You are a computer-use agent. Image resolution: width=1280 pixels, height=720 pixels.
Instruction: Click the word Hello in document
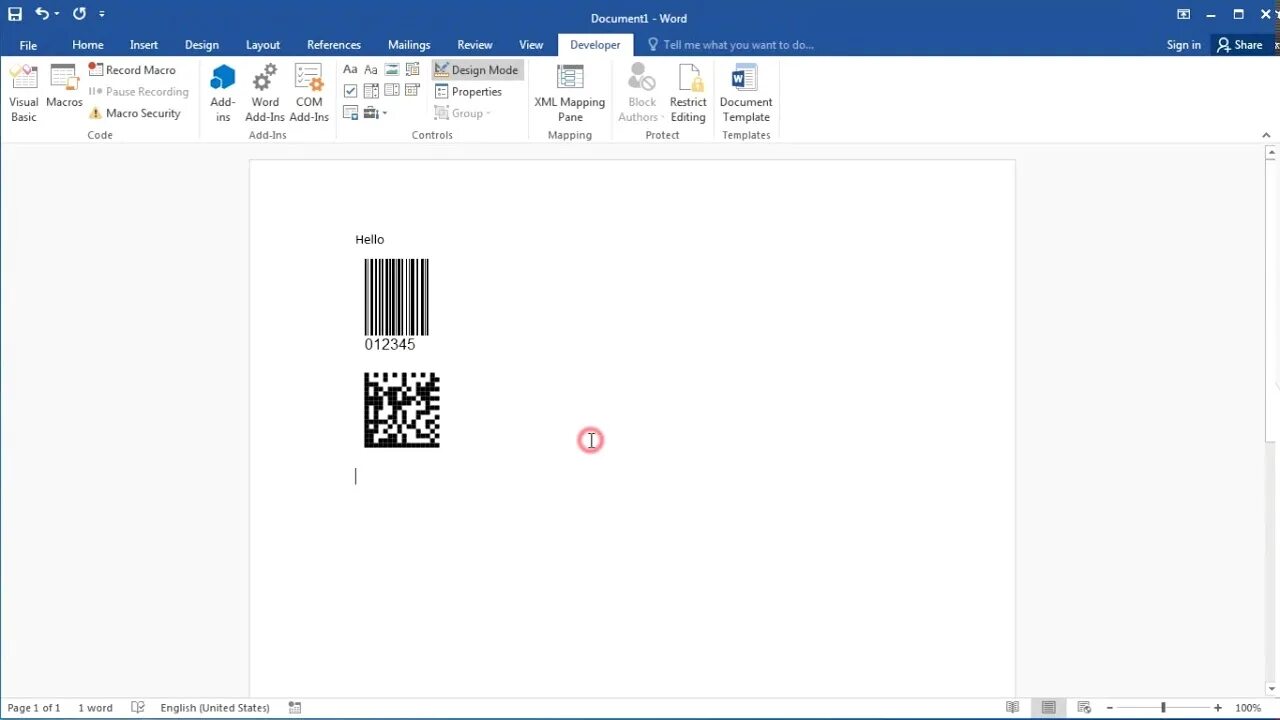pos(370,239)
